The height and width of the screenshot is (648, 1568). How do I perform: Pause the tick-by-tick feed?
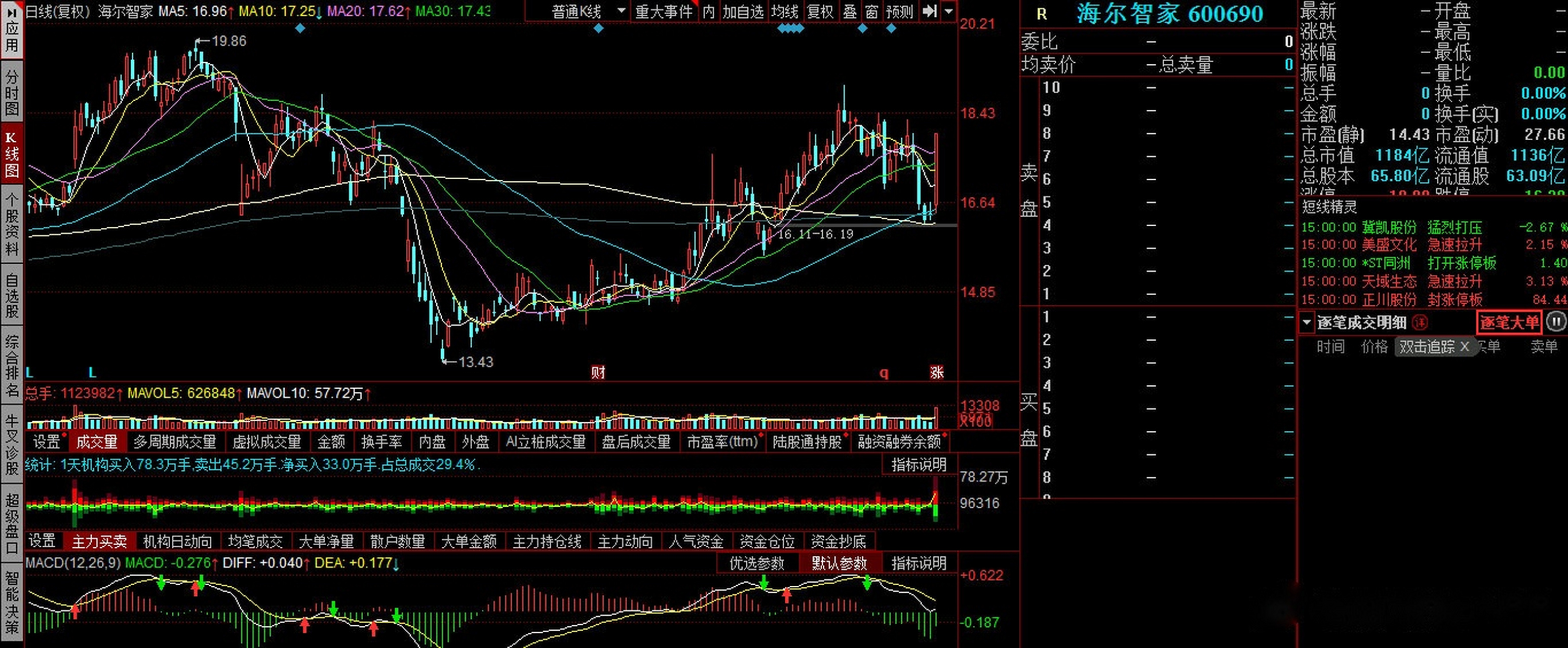point(1556,322)
